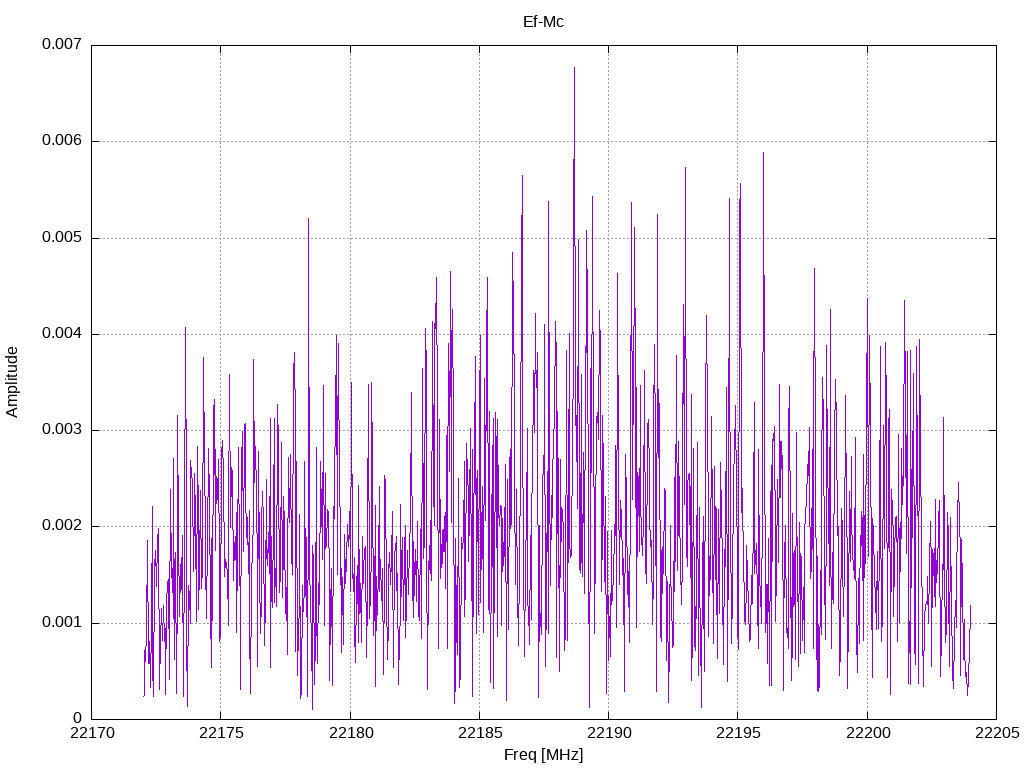Click the y-axis tick value 0.007

(62, 44)
